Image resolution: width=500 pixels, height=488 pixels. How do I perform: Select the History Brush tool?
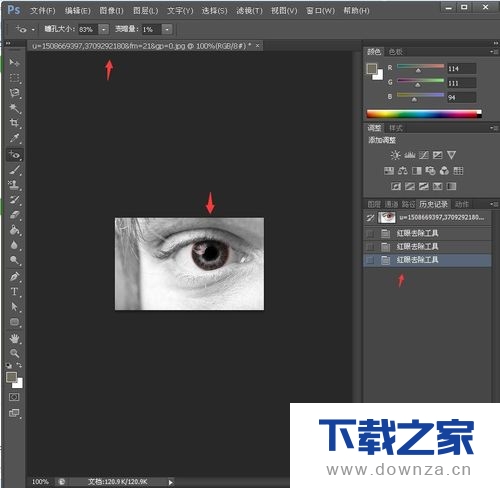coord(14,200)
